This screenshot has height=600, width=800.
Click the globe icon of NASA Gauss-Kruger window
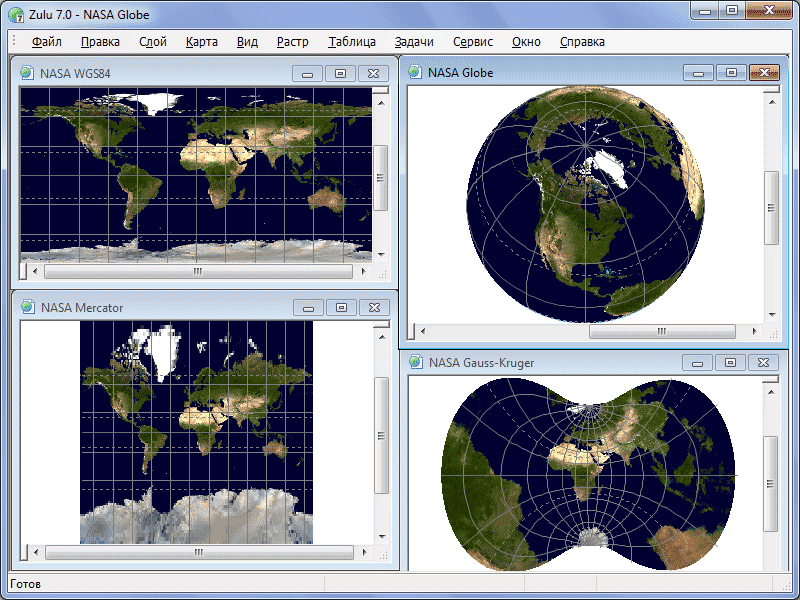415,362
